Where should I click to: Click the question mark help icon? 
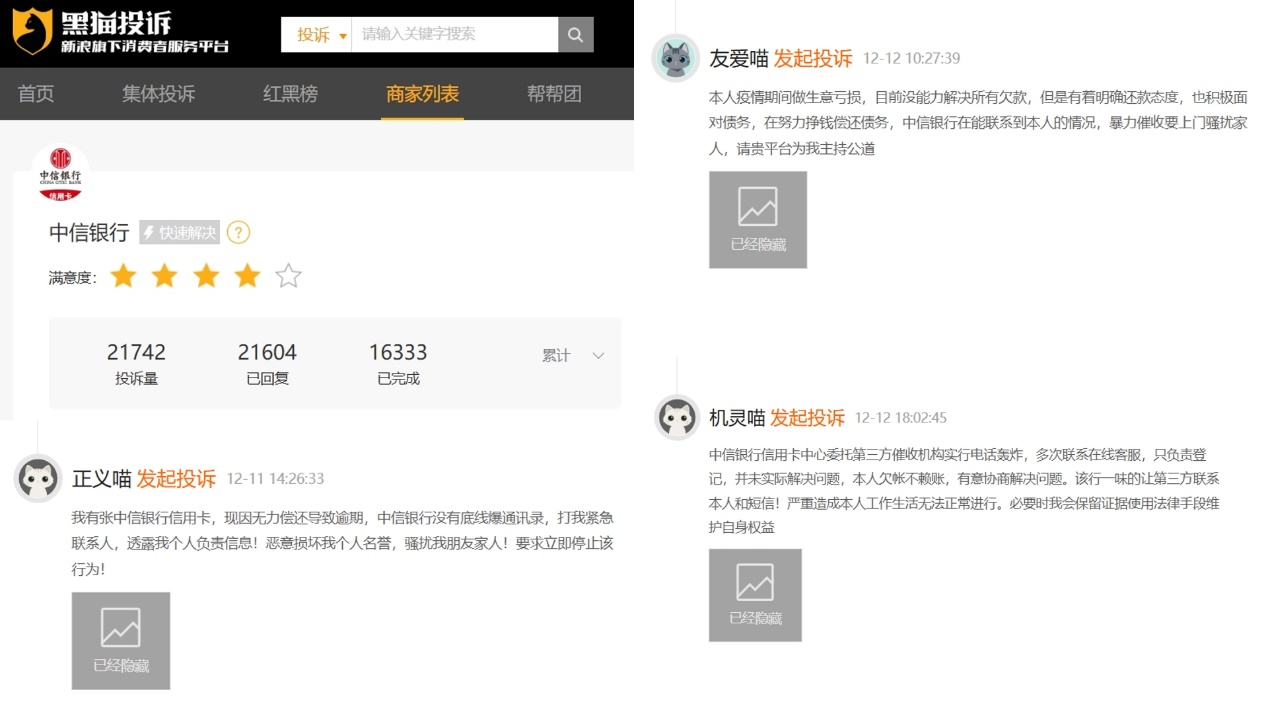click(238, 233)
